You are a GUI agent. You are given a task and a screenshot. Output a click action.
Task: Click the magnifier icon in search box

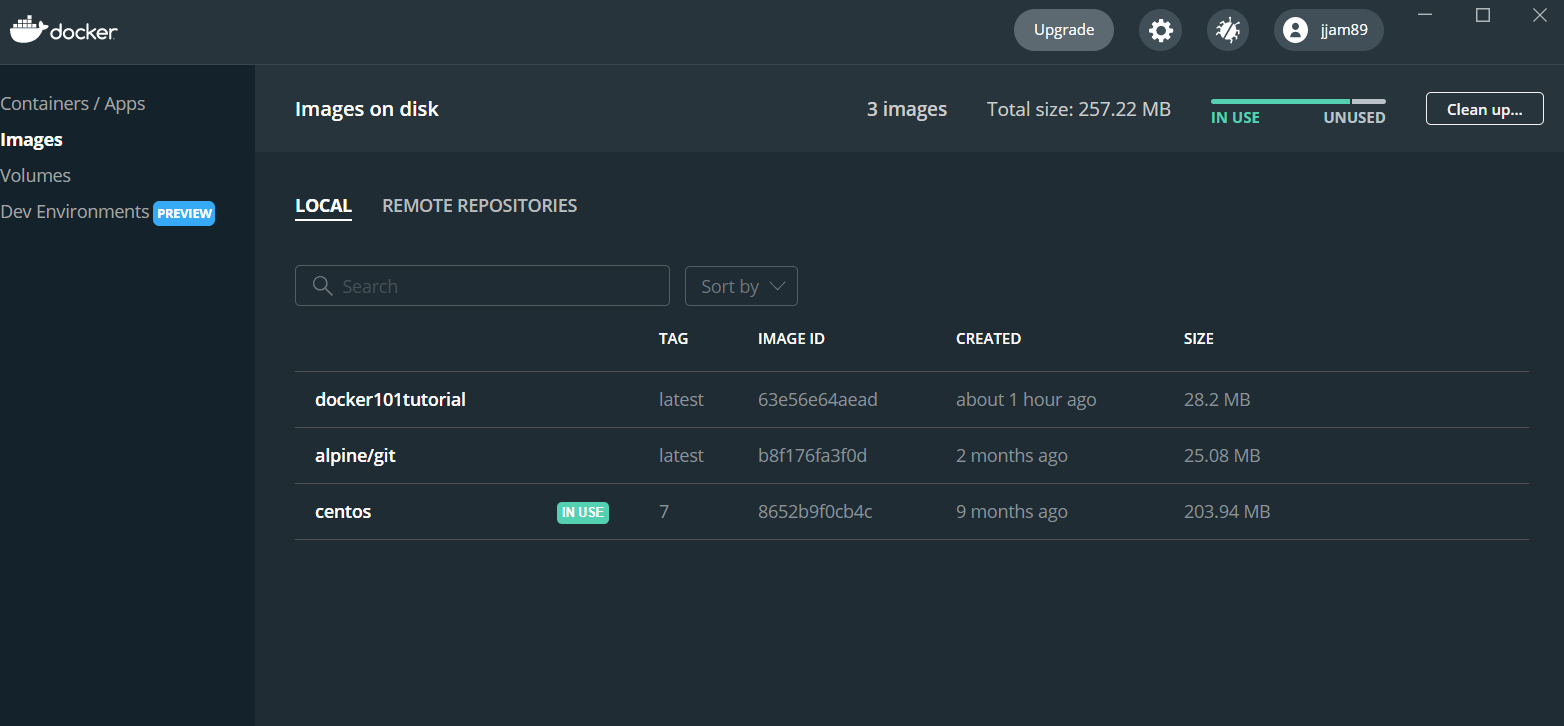coord(322,286)
